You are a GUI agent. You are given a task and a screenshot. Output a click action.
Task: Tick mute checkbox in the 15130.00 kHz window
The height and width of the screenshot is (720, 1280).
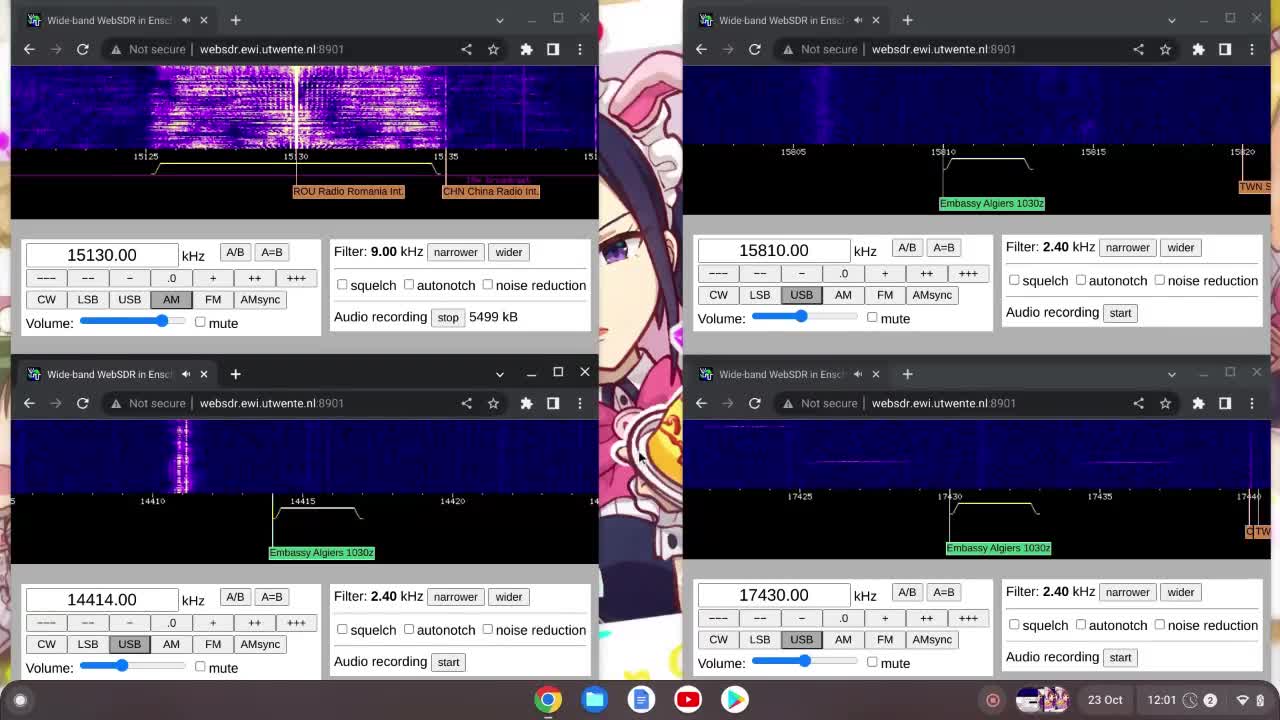coord(200,322)
